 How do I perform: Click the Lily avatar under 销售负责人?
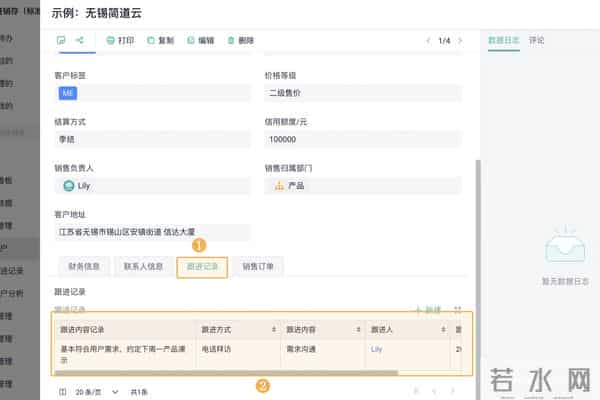click(68, 186)
